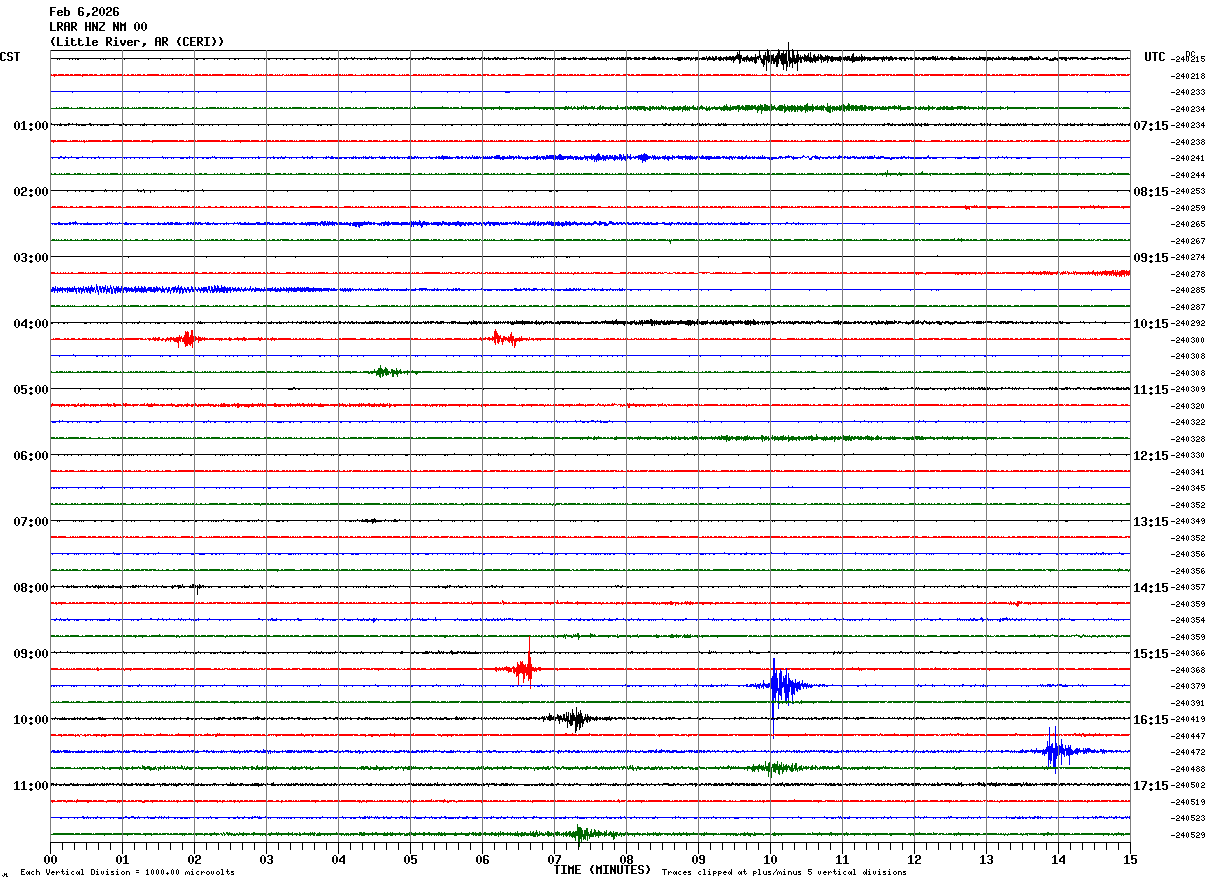
Task: Select the 01:00 CST time label
Action: pyautogui.click(x=31, y=125)
